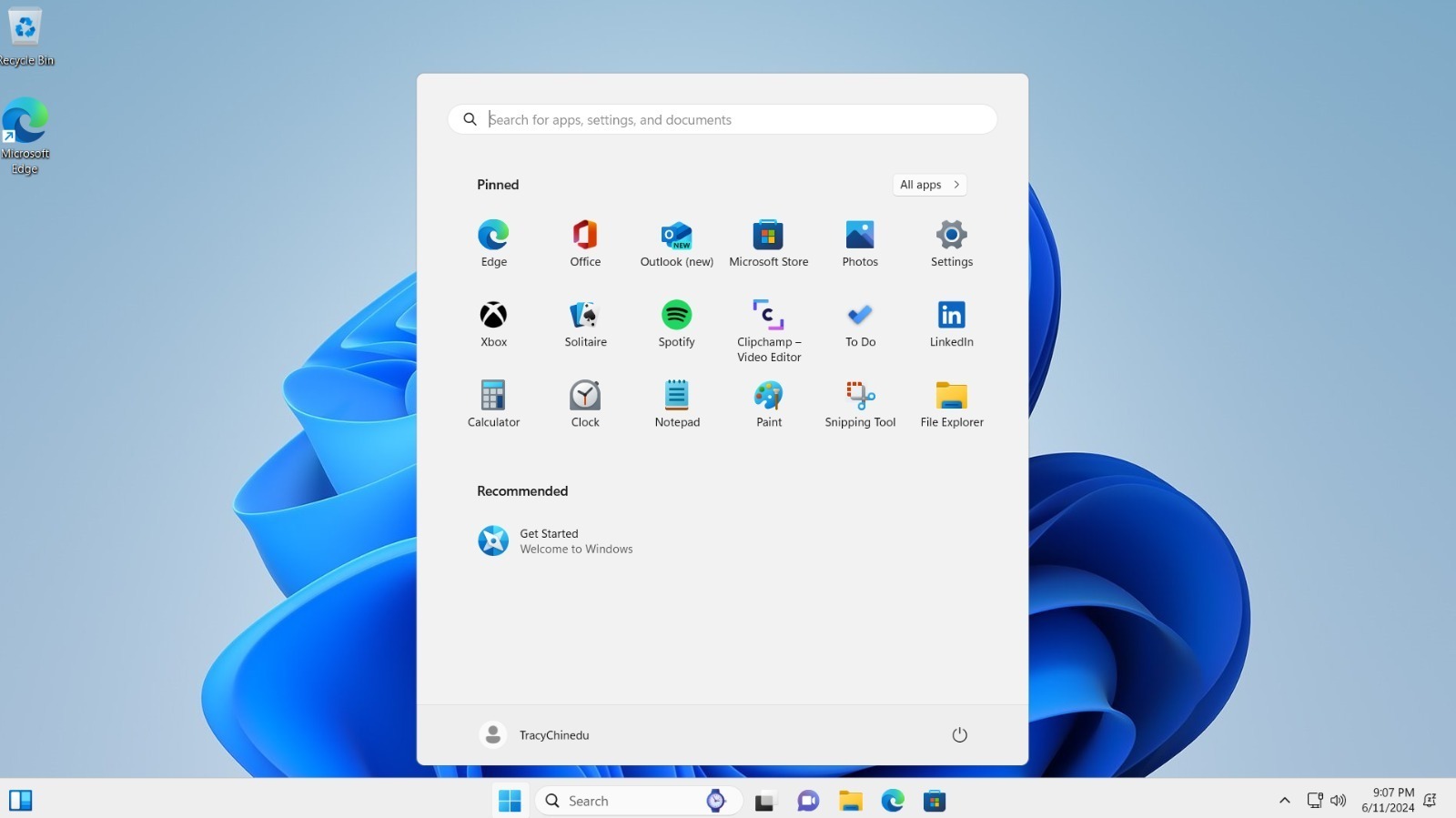Select the Recycle Bin desktop icon

pyautogui.click(x=25, y=36)
